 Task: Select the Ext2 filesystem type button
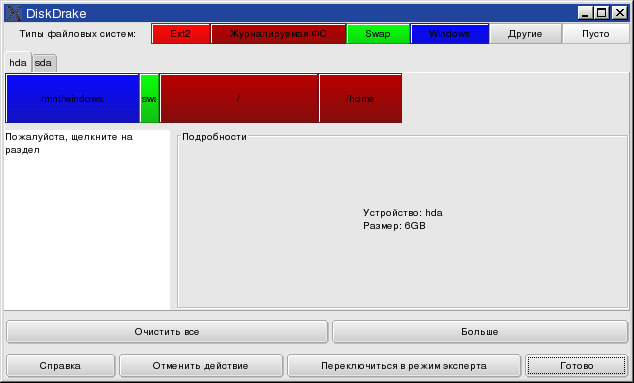click(181, 34)
